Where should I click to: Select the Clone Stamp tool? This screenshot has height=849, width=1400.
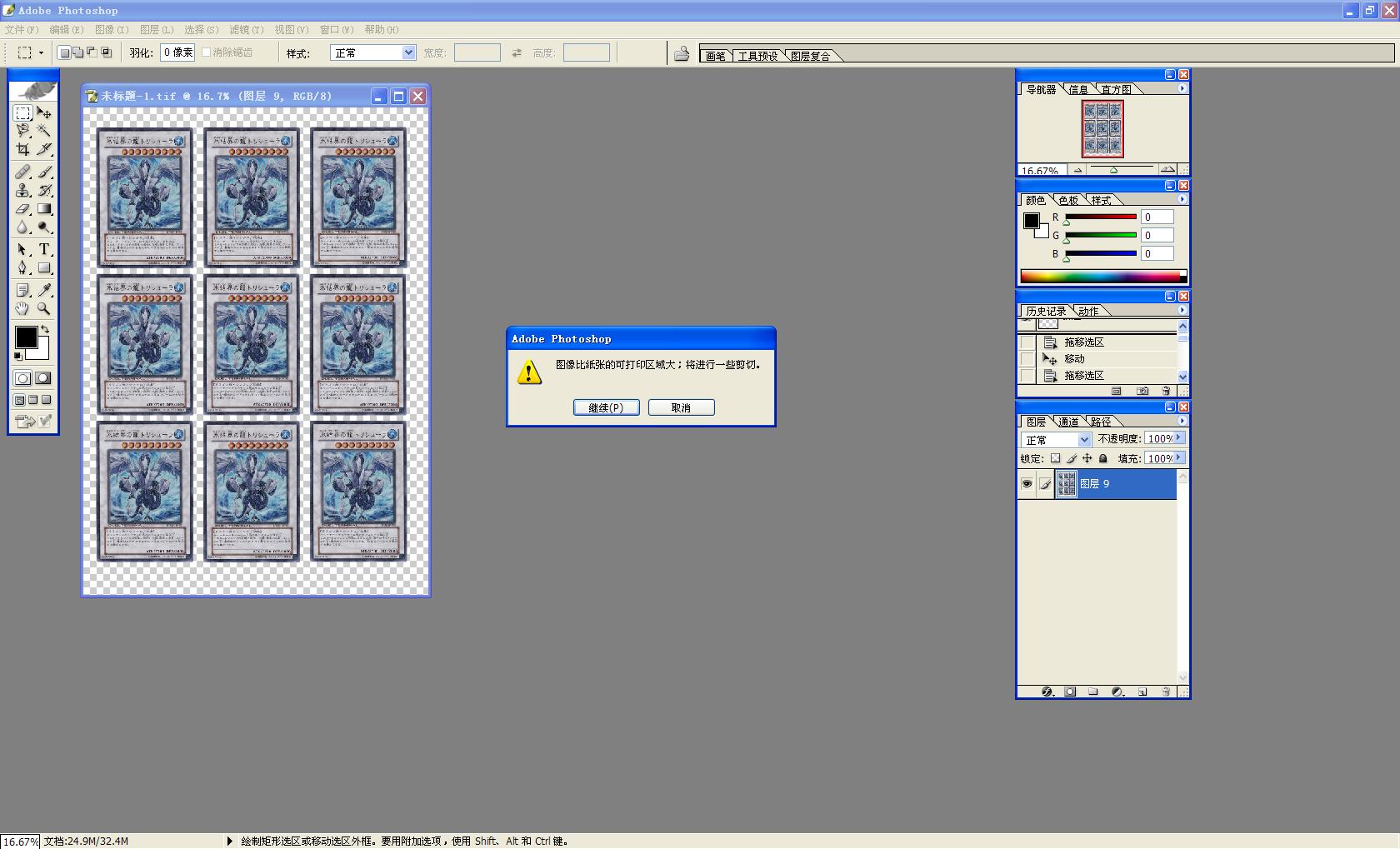pyautogui.click(x=23, y=190)
